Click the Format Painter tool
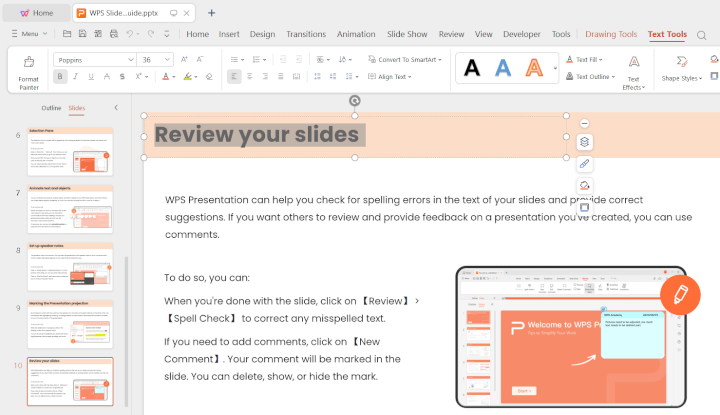Image resolution: width=720 pixels, height=415 pixels. (x=28, y=73)
